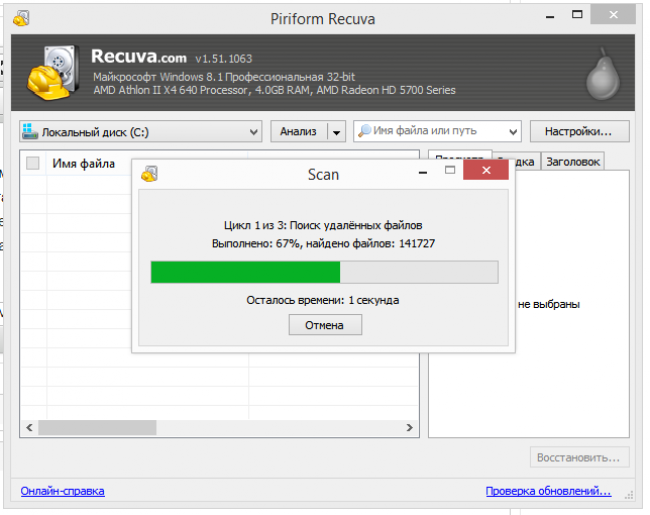Switch to the Сводка tab
The width and height of the screenshot is (650, 515).
click(x=525, y=162)
